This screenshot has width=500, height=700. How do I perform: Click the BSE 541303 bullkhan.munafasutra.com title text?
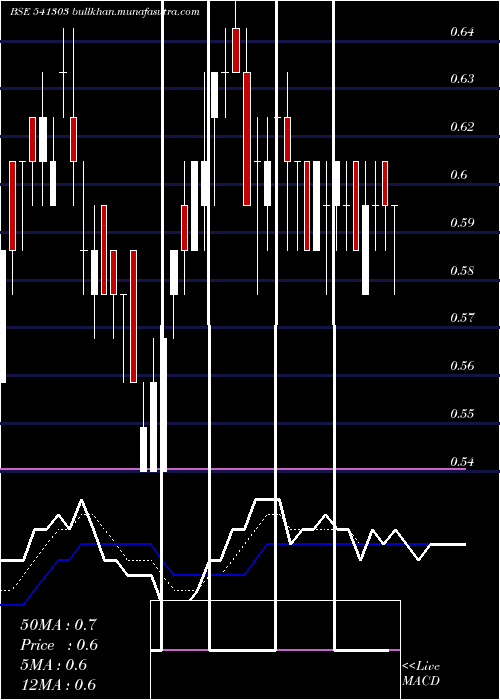(x=105, y=12)
